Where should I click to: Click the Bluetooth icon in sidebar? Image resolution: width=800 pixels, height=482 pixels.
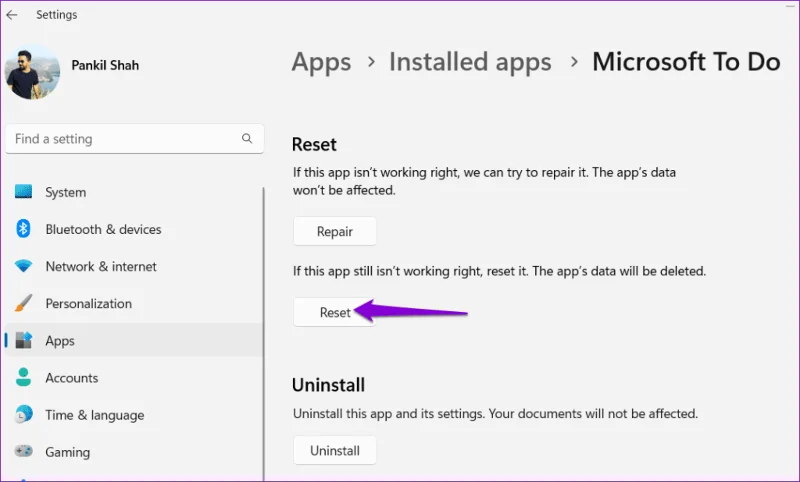23,229
